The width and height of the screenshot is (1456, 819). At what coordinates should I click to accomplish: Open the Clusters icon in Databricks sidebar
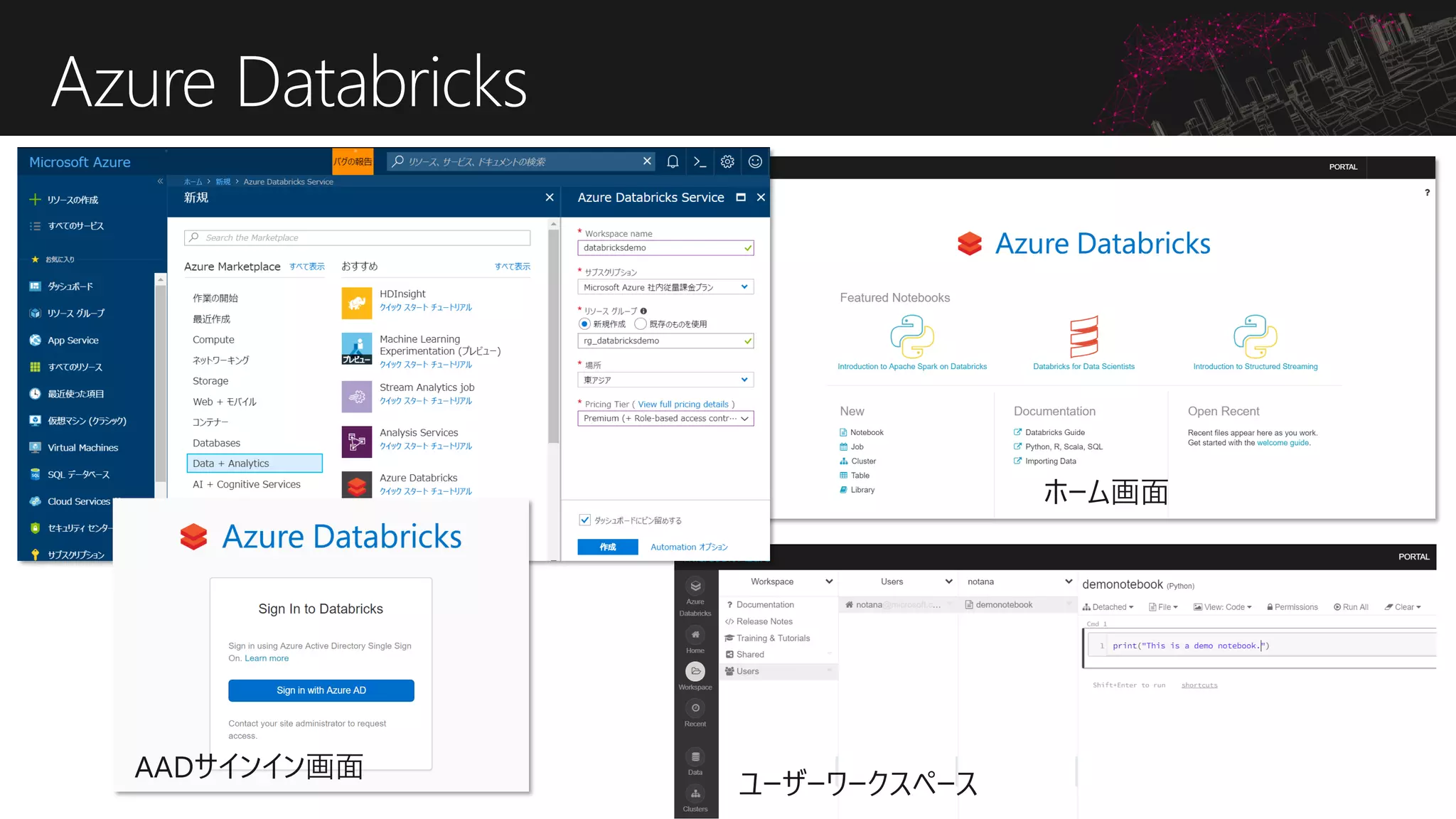pos(695,793)
